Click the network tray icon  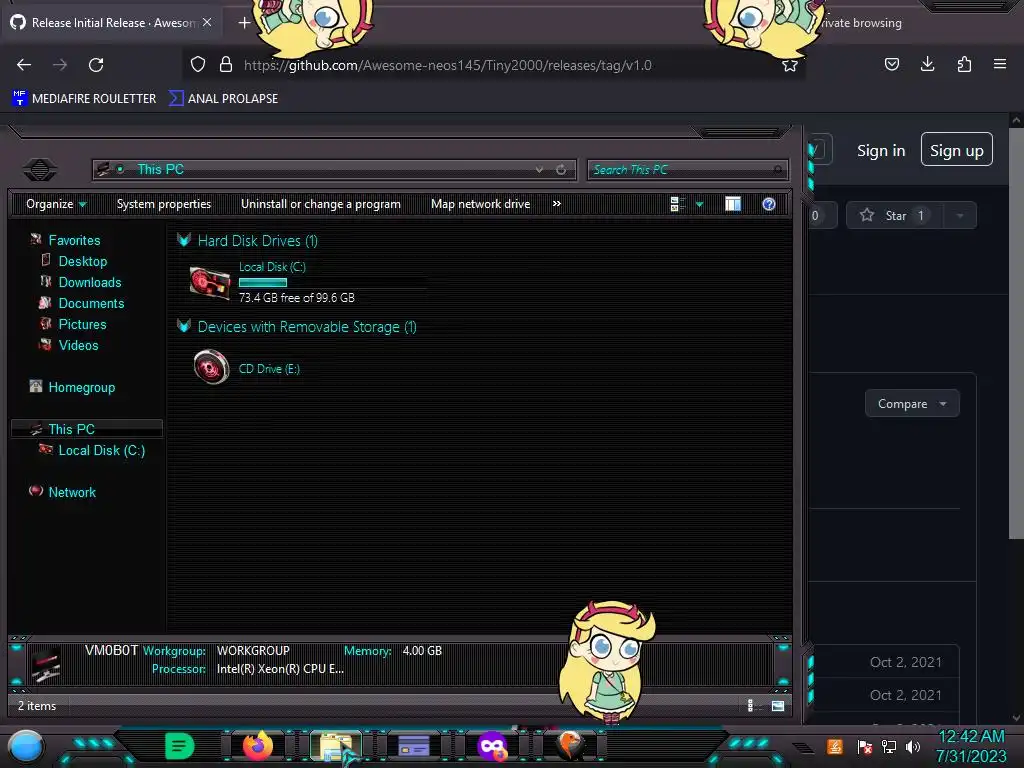pyautogui.click(x=889, y=746)
